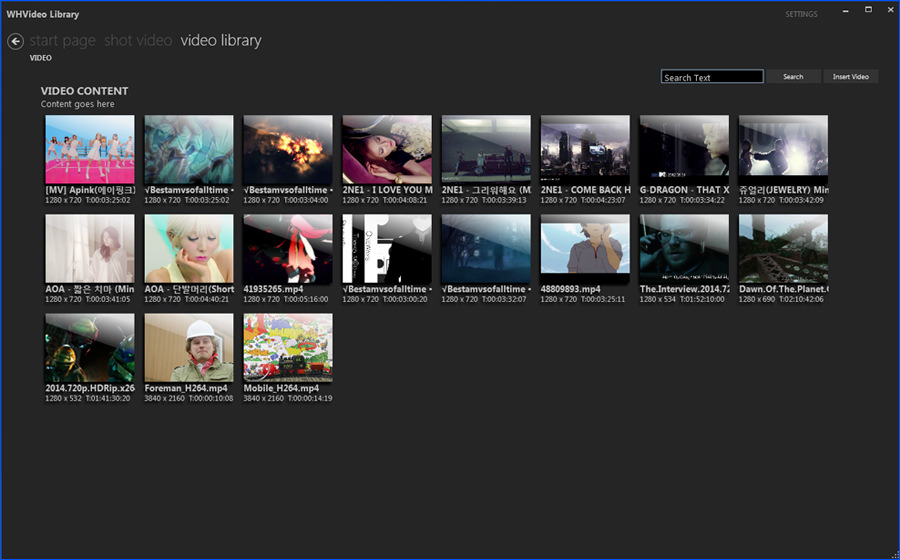
Task: Open the 48809893.mp4 thumbnail
Action: (x=585, y=248)
